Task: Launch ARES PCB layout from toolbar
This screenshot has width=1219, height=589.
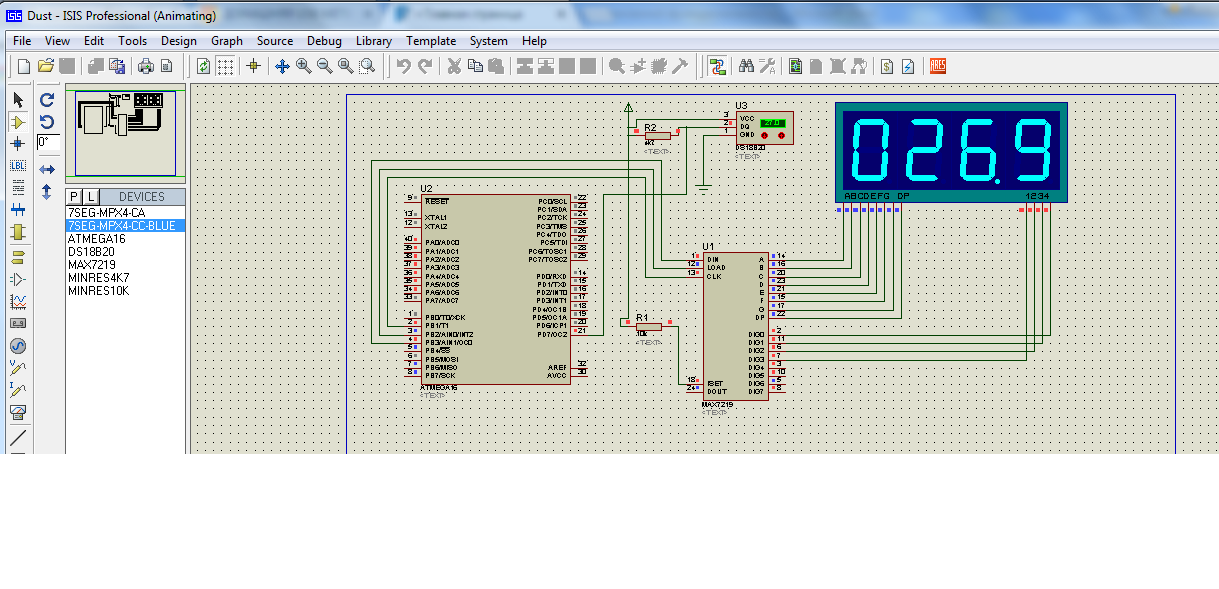Action: 937,66
